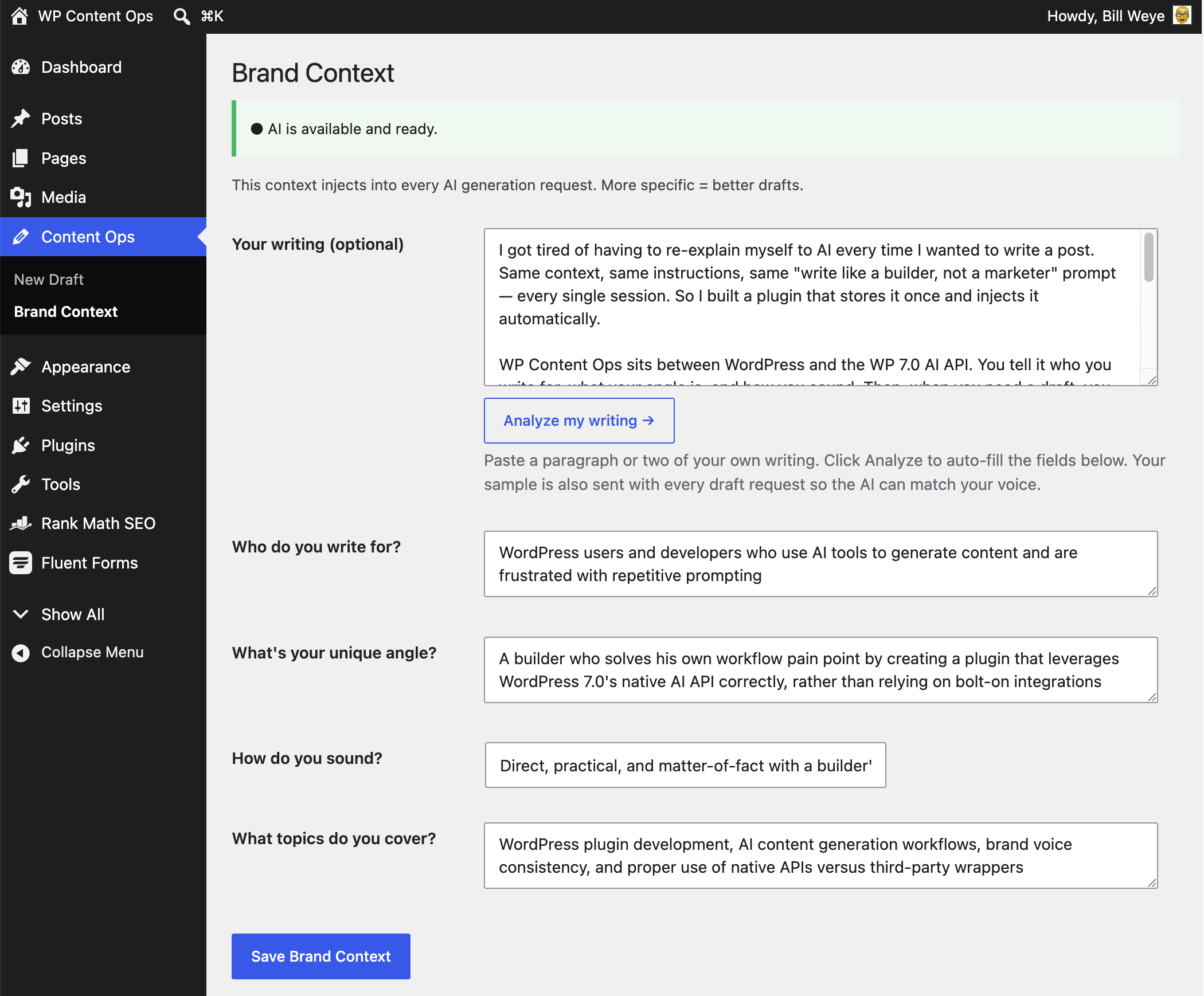
Task: Click the topics you cover textarea
Action: pyautogui.click(x=820, y=856)
